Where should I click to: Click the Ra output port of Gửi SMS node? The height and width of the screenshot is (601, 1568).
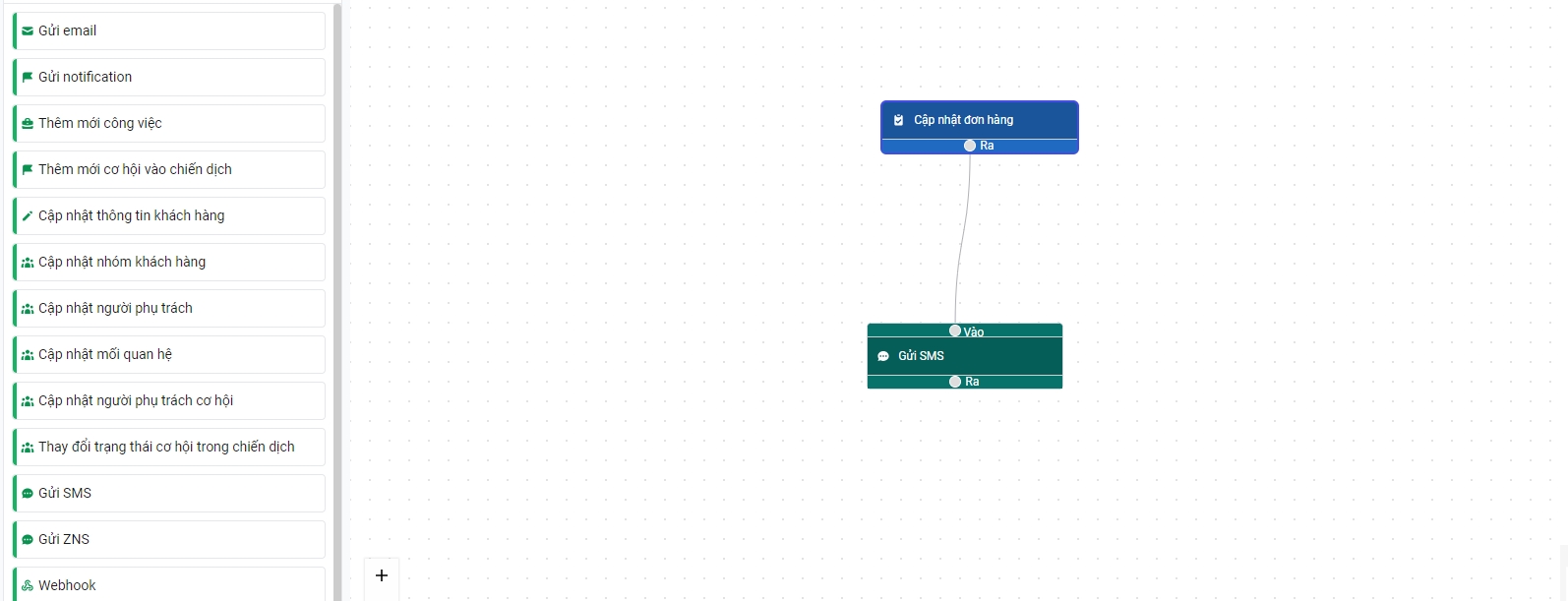tap(955, 382)
